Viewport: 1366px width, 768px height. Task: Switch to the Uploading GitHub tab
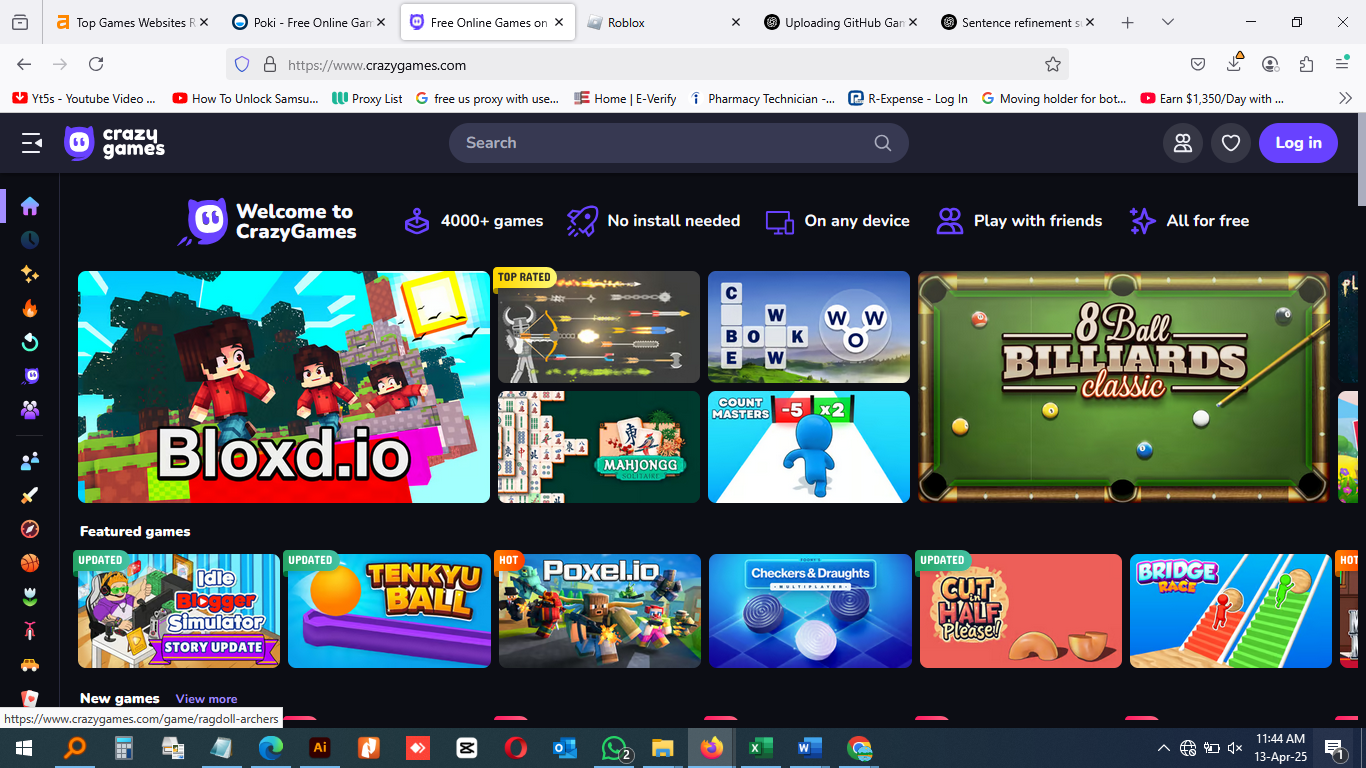[840, 22]
